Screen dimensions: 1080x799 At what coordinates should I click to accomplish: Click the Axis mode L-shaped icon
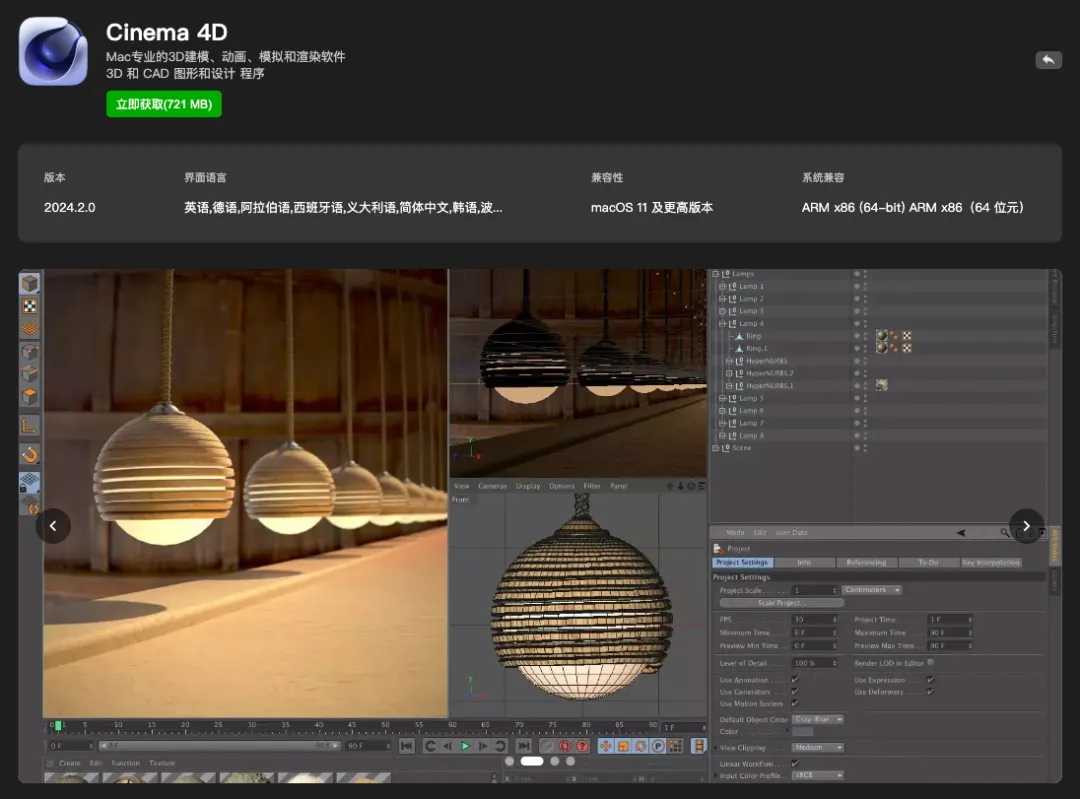tap(30, 426)
